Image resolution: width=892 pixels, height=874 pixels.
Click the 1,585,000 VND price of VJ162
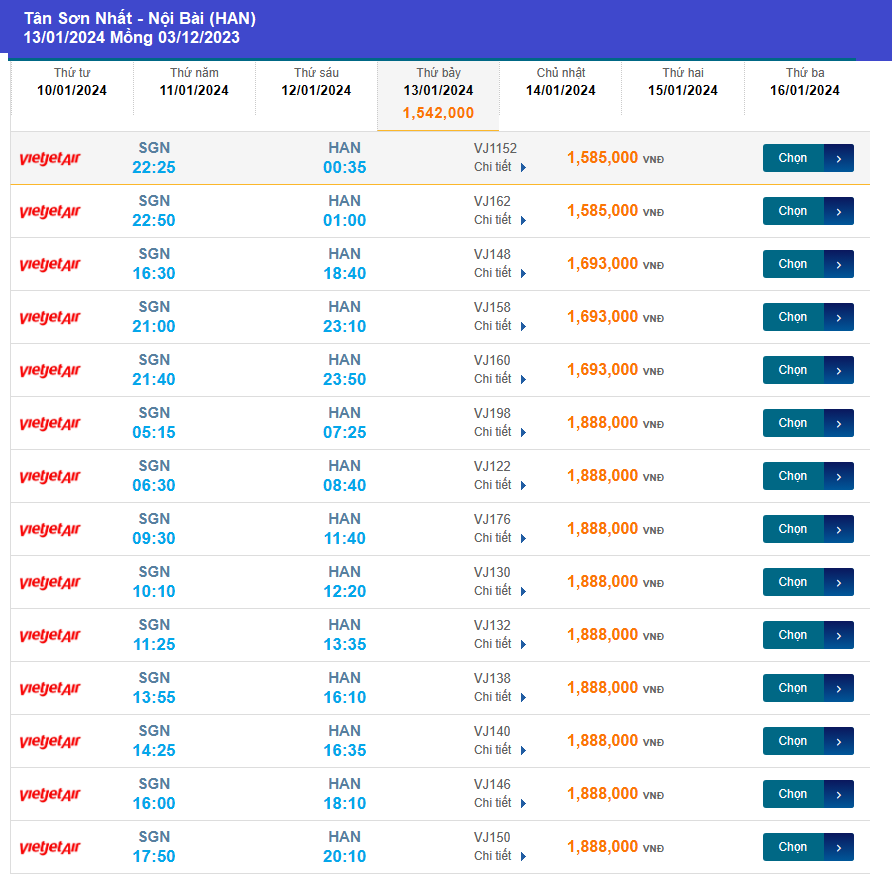[x=602, y=211]
